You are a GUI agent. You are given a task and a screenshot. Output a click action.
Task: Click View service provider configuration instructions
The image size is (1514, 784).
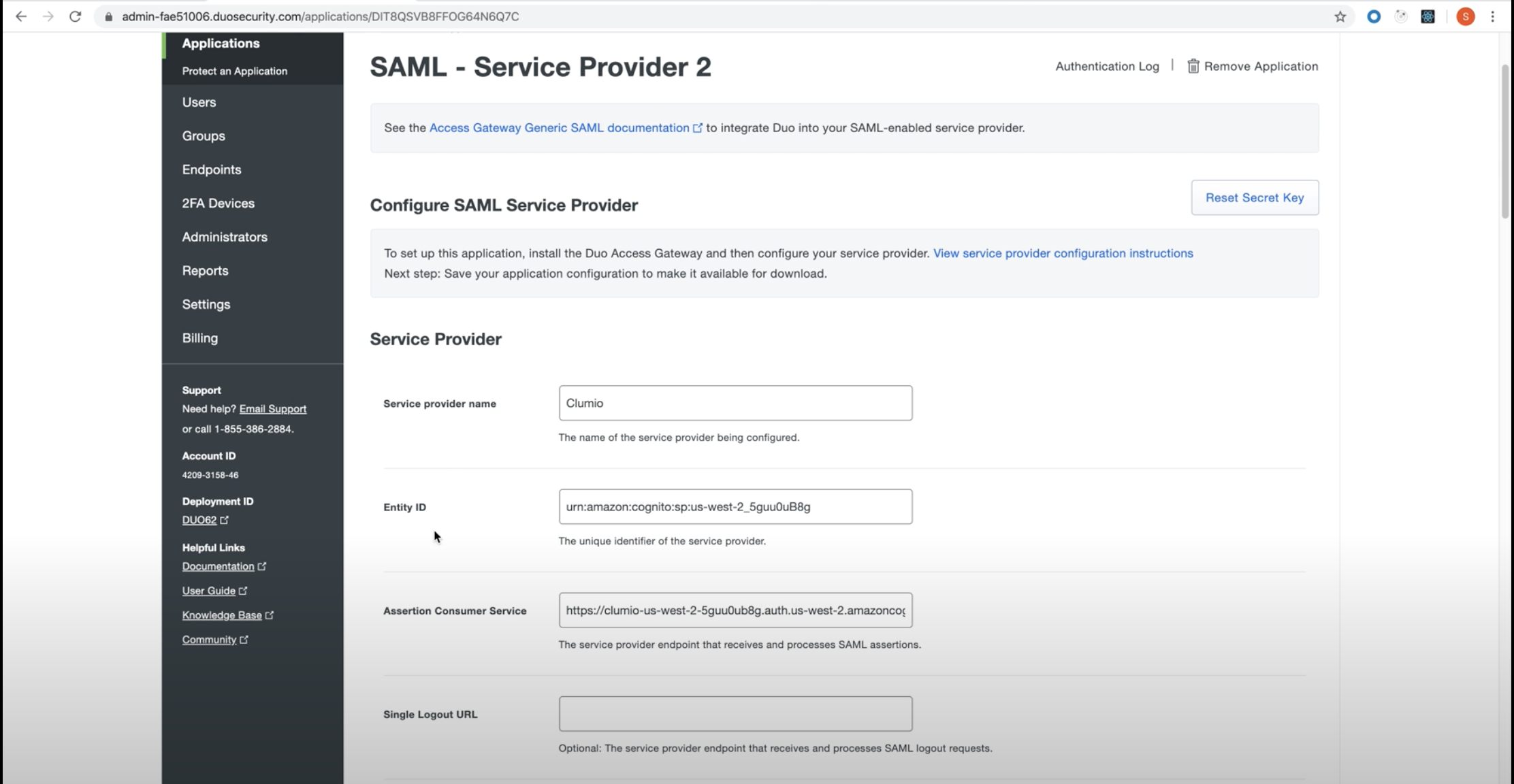1063,253
